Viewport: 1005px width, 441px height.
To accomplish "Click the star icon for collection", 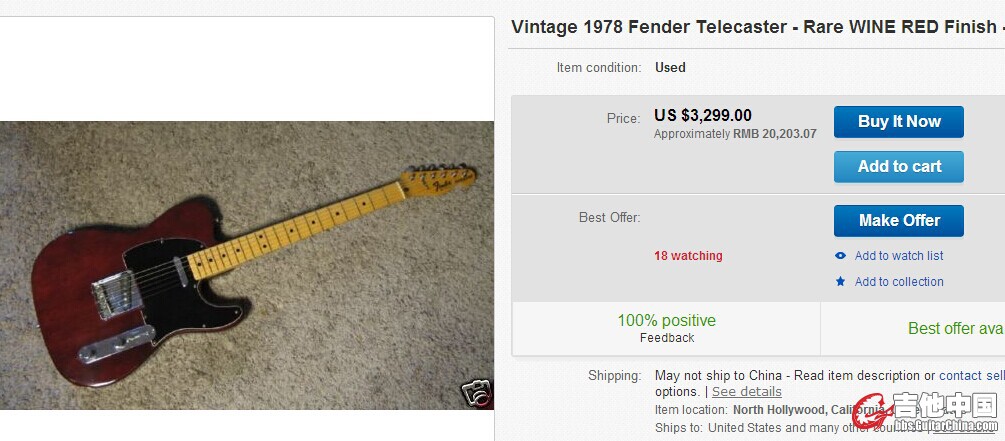I will (840, 282).
